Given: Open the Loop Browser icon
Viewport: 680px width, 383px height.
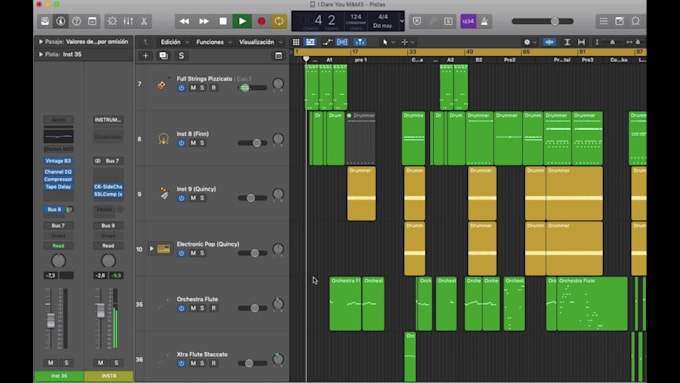Looking at the screenshot, I should (x=635, y=21).
